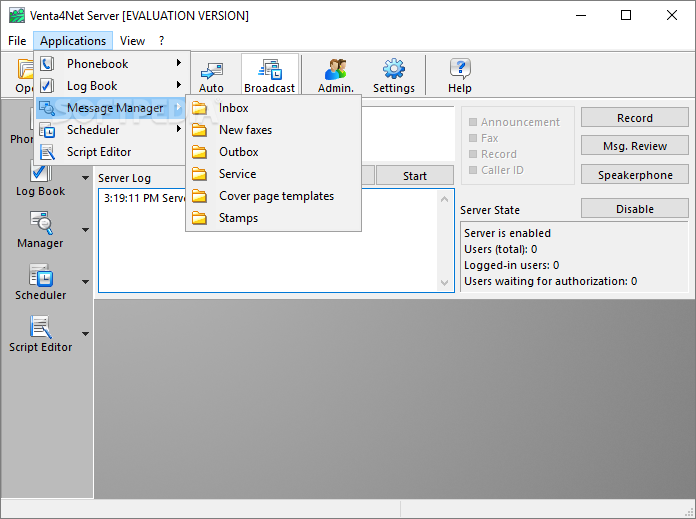Image resolution: width=696 pixels, height=519 pixels.
Task: Choose Outbox from the submenu
Action: click(273, 152)
